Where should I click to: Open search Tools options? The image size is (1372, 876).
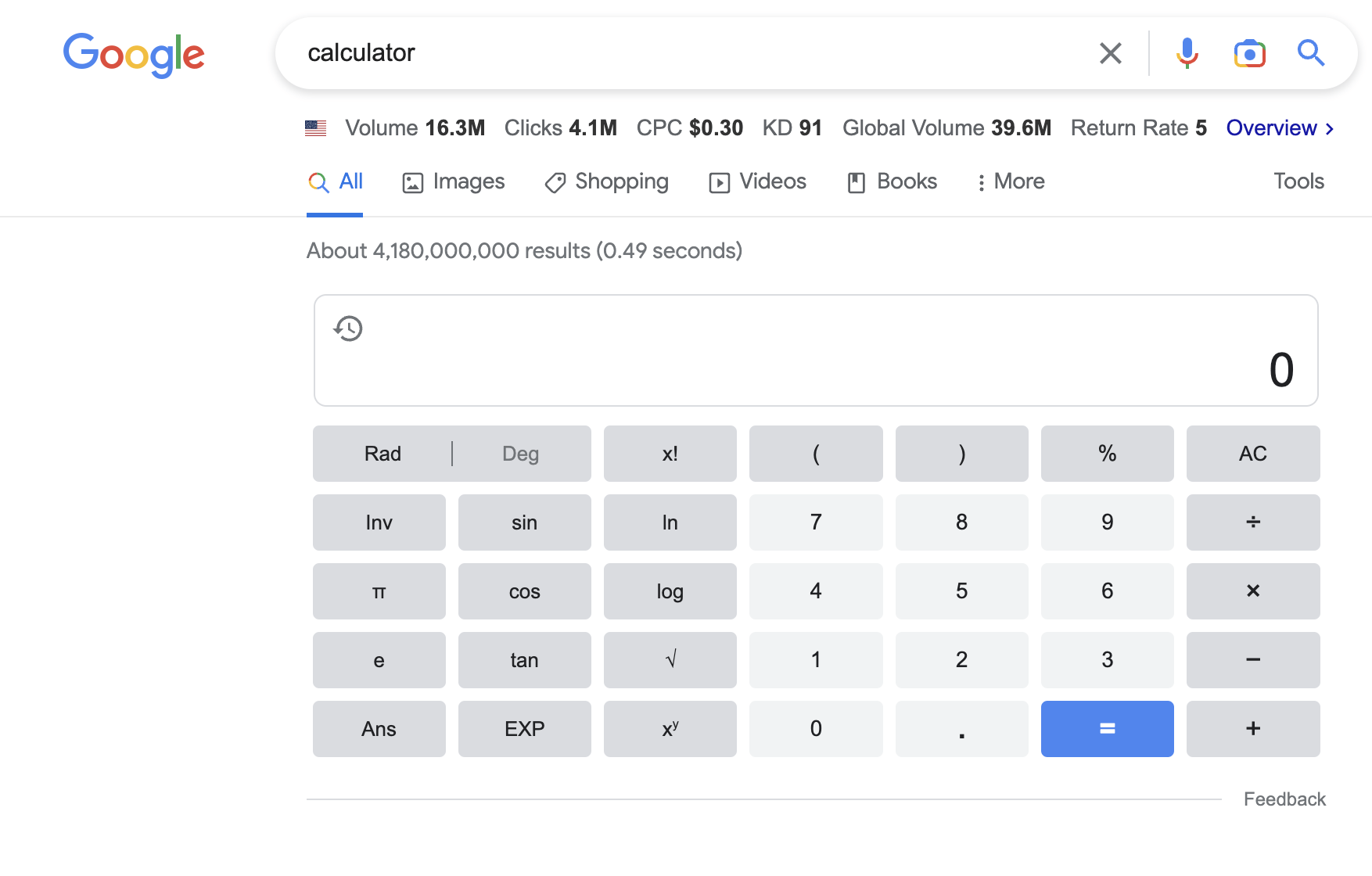(x=1298, y=181)
